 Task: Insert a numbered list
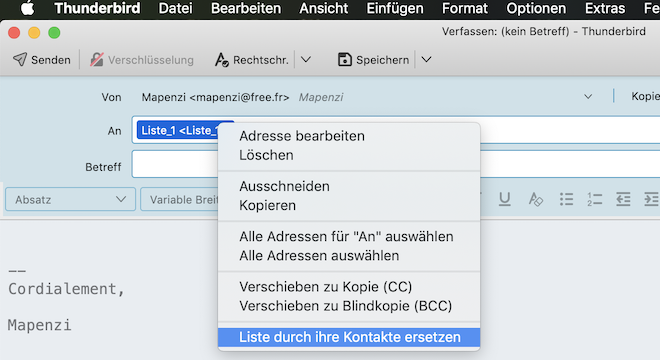[x=594, y=199]
